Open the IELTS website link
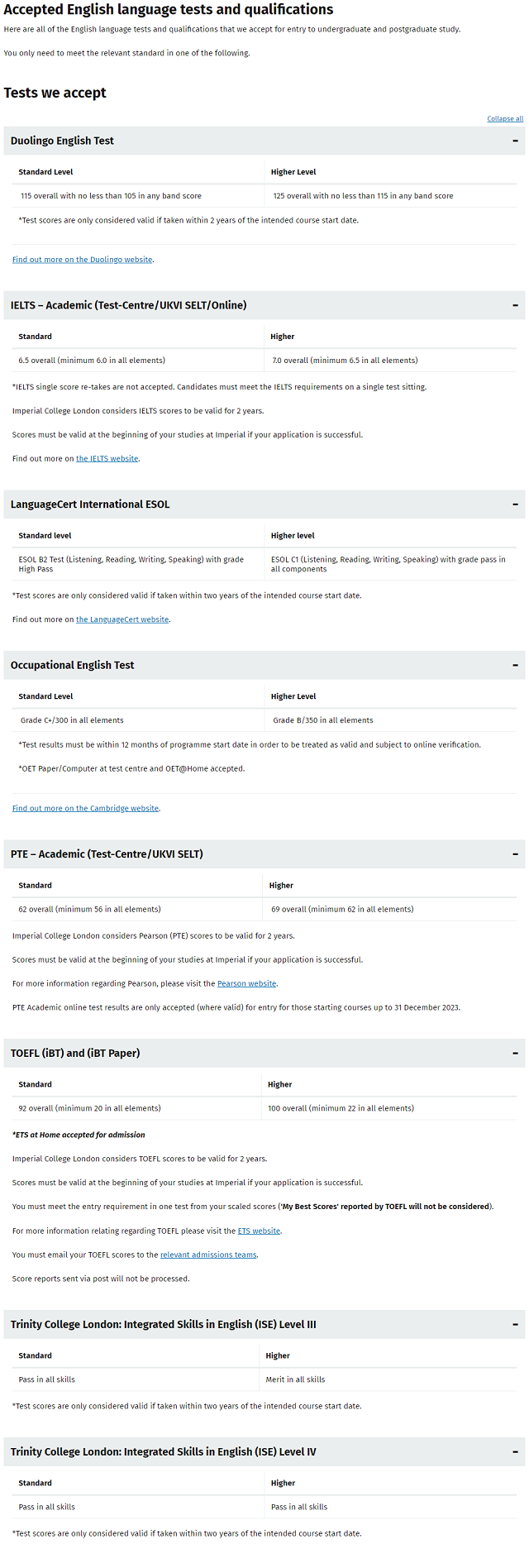The width and height of the screenshot is (529, 1568). click(x=107, y=458)
